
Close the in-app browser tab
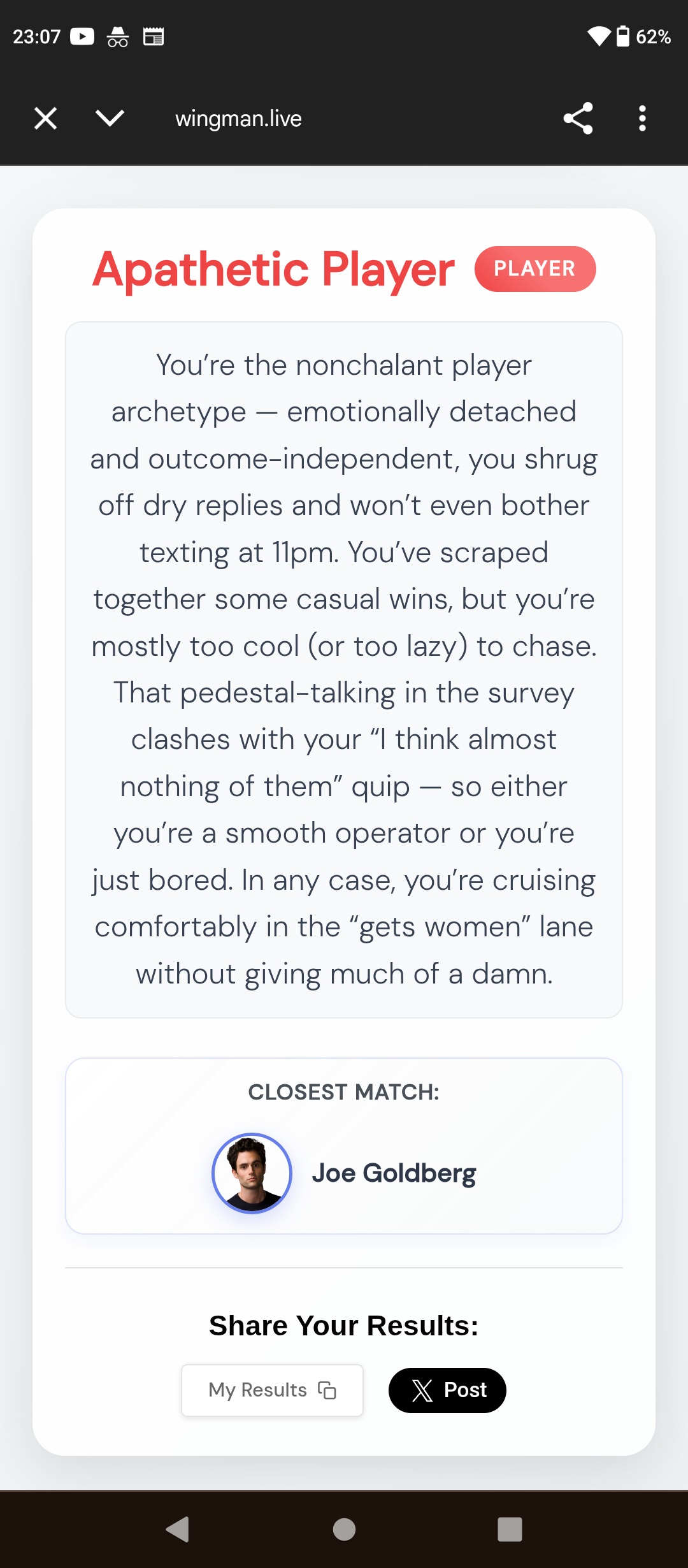[45, 119]
